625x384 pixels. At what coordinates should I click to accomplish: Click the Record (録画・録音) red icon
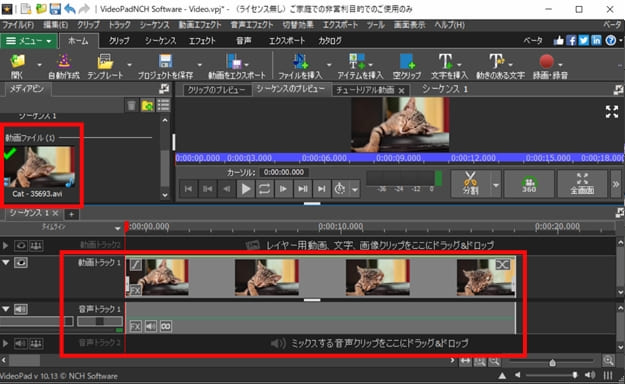coord(546,61)
